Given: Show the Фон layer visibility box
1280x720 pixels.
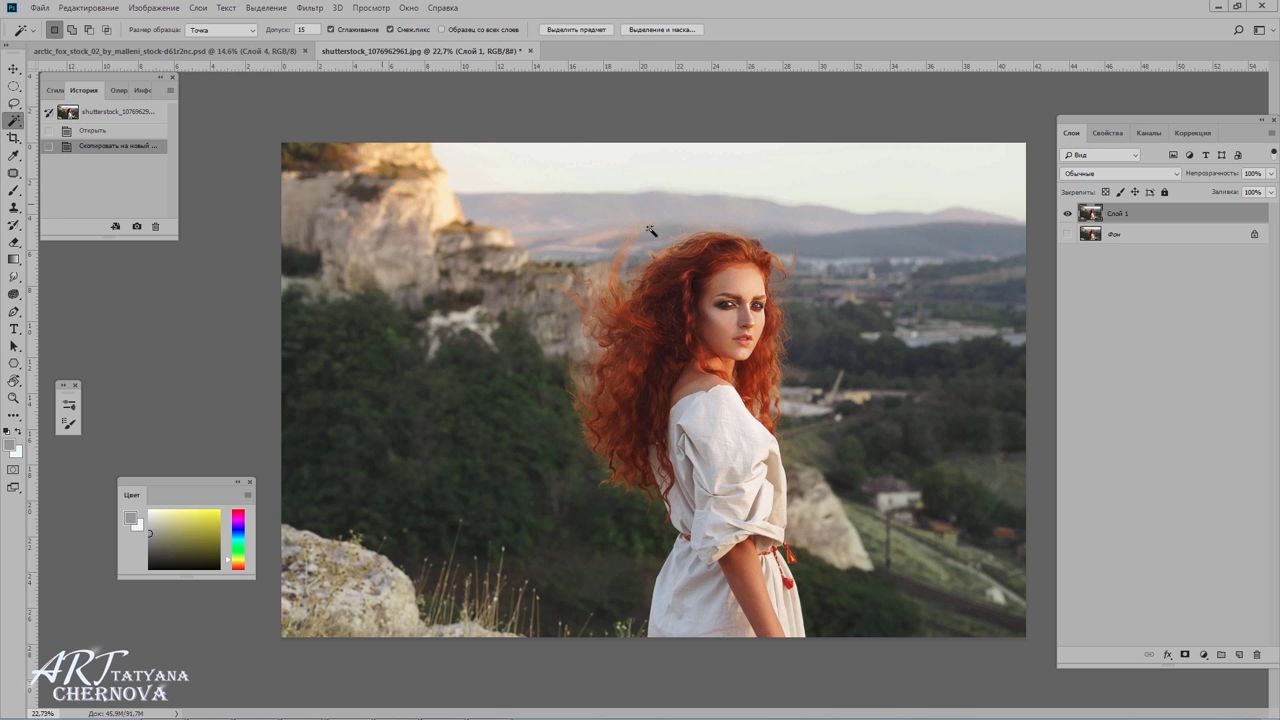Looking at the screenshot, I should pos(1067,234).
